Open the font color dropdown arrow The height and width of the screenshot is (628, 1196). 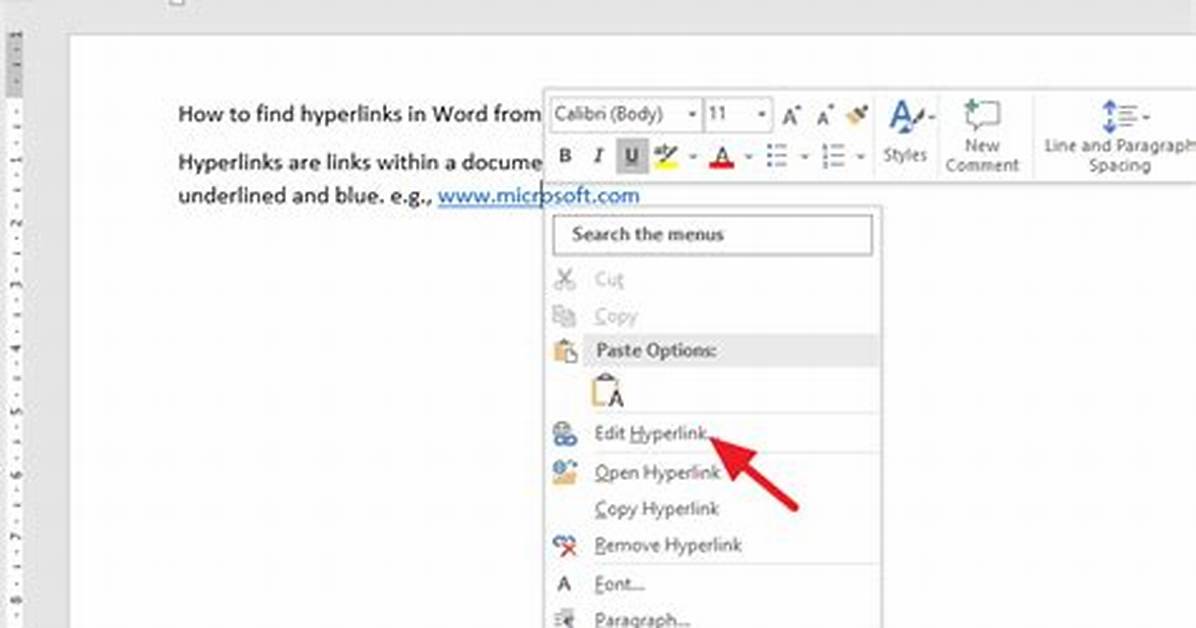(749, 157)
